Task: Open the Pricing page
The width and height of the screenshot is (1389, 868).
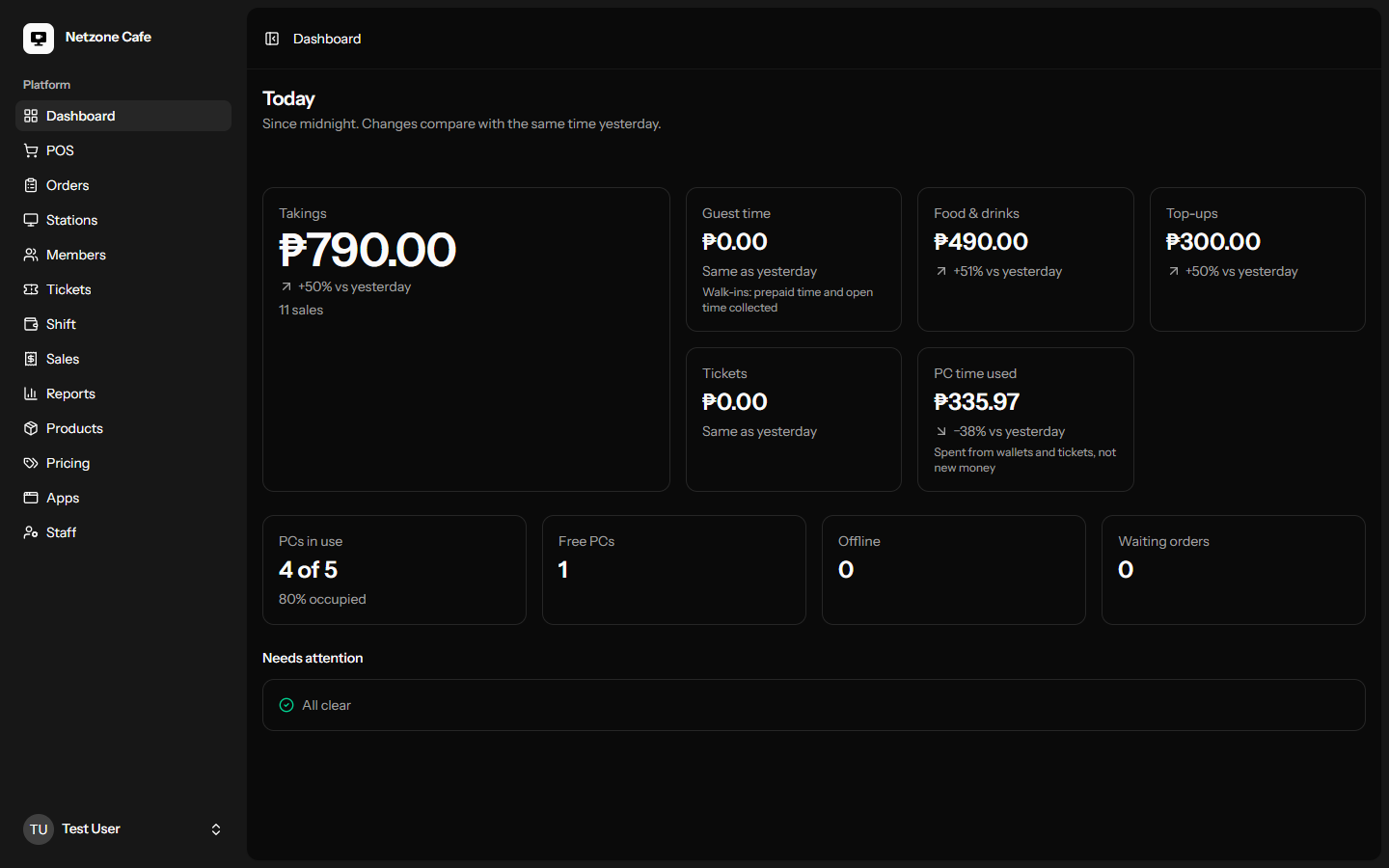Action: point(123,463)
